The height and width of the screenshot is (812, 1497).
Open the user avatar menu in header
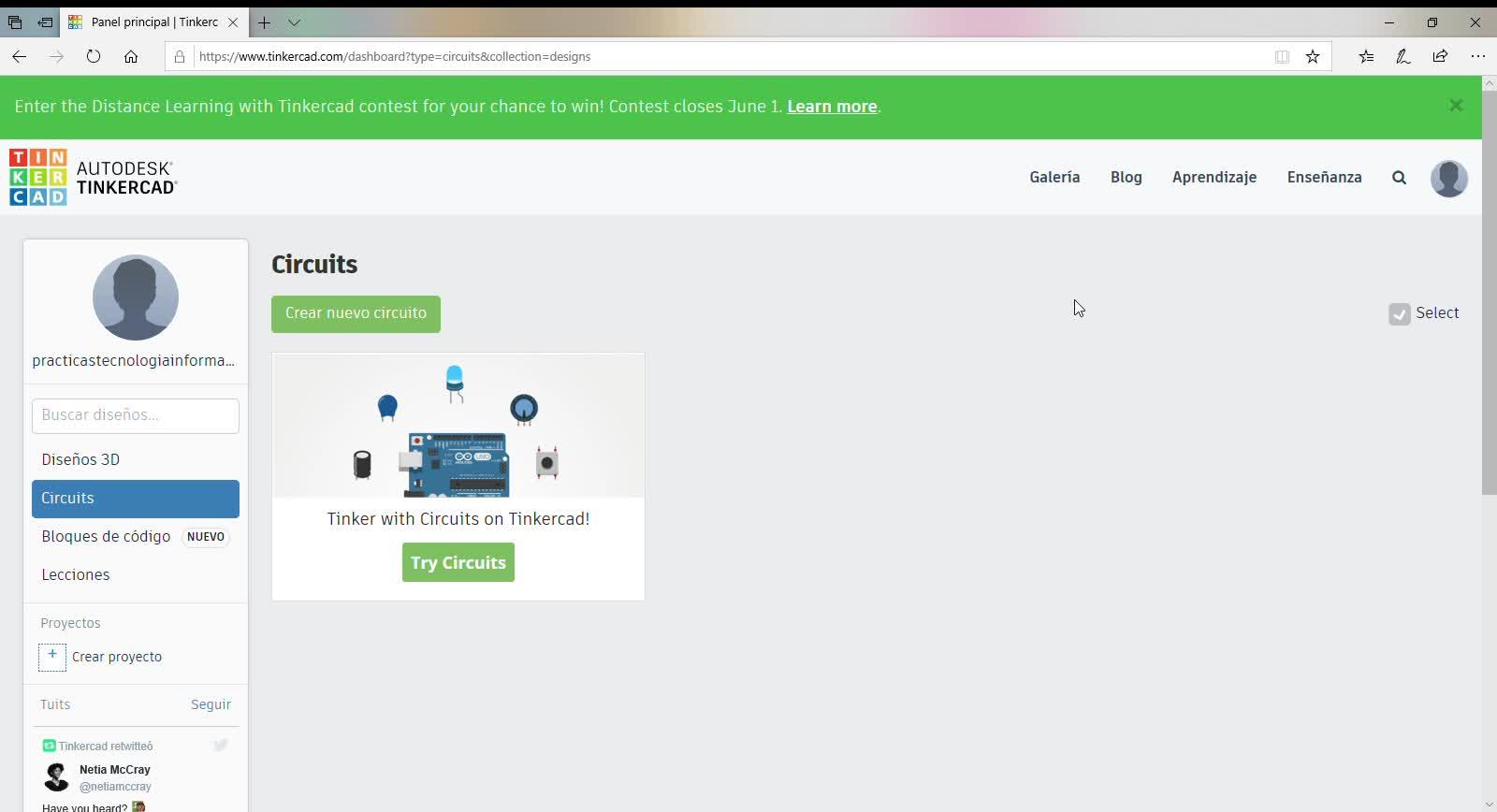(x=1448, y=178)
